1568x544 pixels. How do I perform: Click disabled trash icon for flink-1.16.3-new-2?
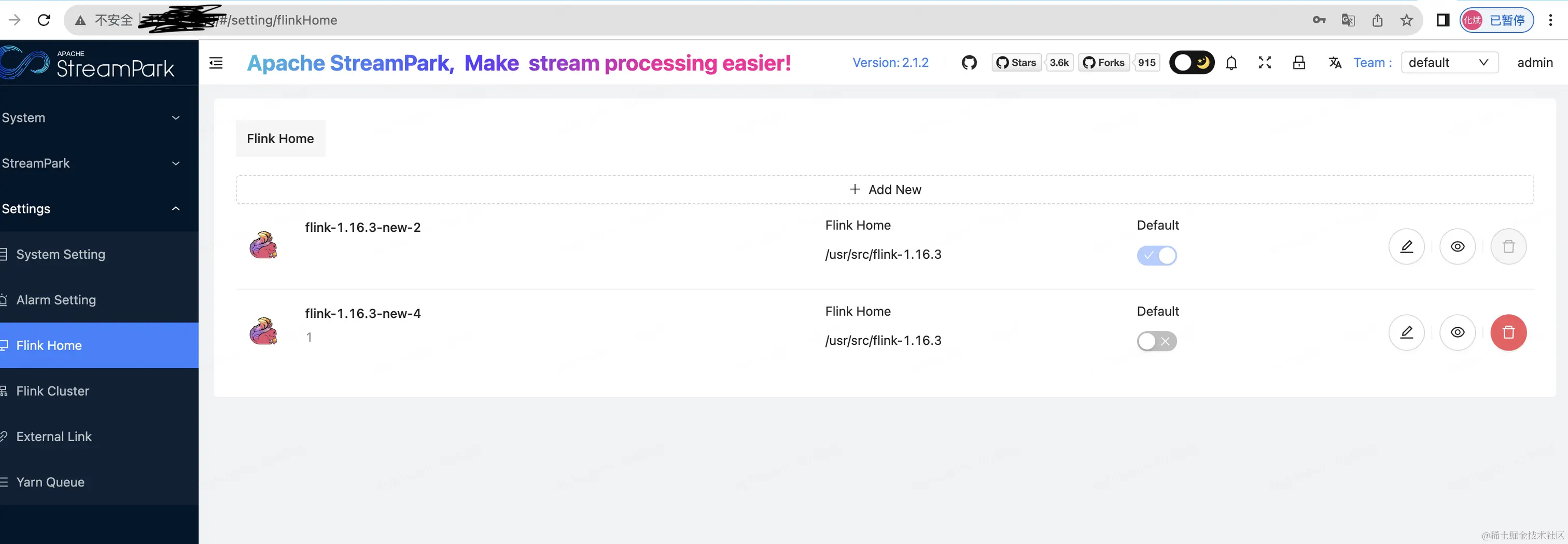tap(1508, 246)
